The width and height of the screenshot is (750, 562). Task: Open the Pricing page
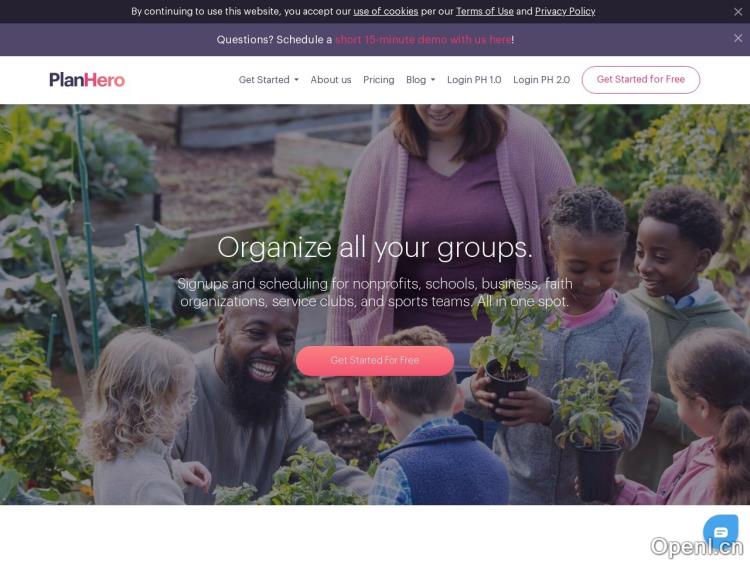[x=378, y=80]
